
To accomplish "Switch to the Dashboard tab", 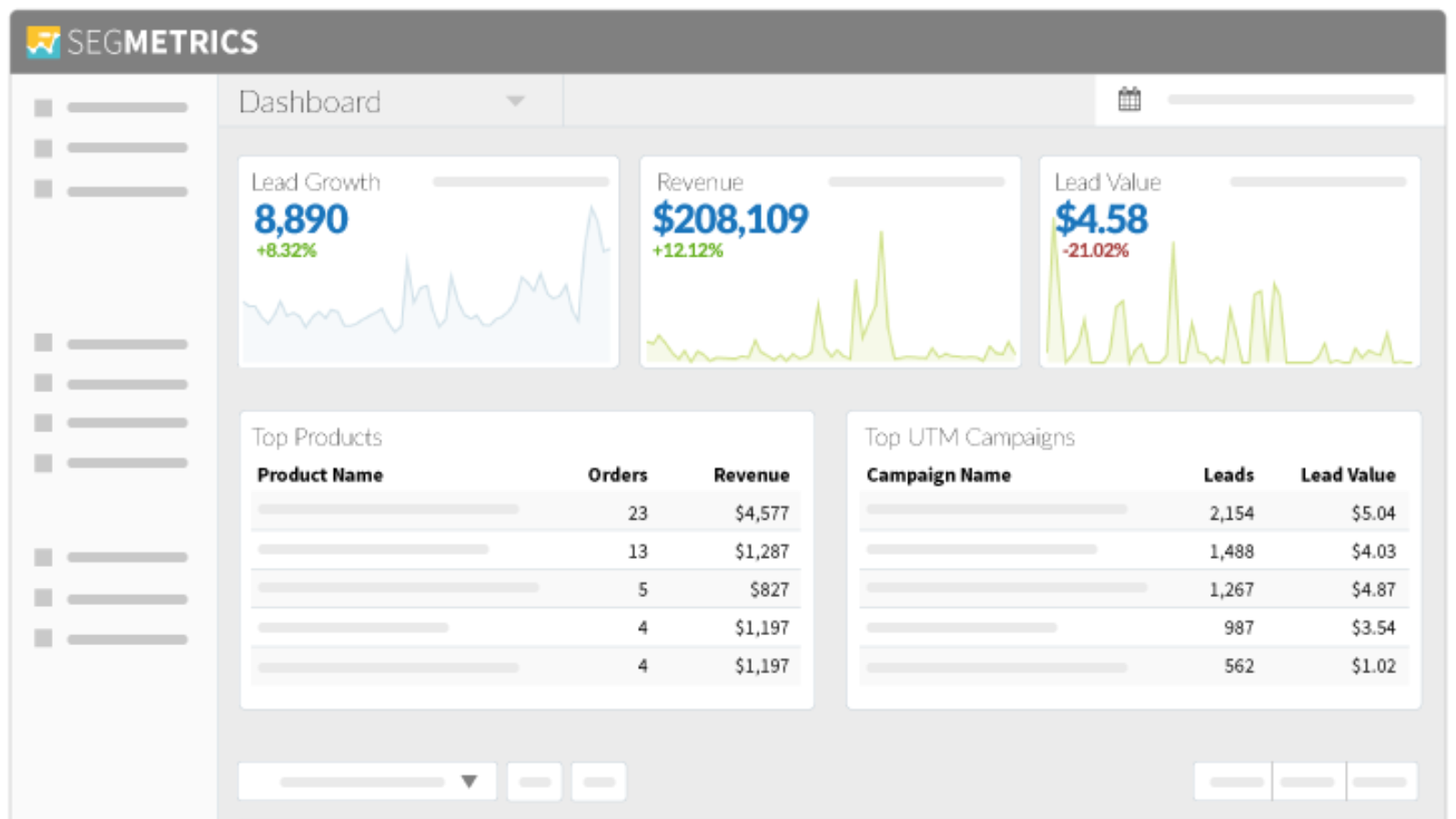I will coord(309,102).
